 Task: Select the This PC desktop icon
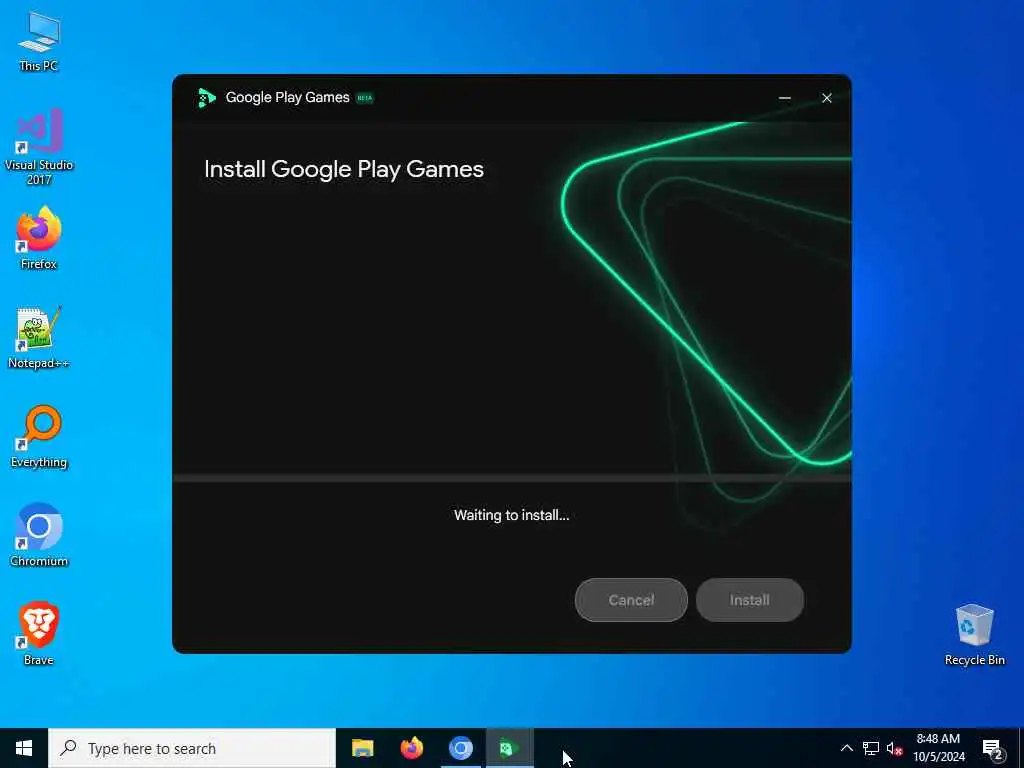point(39,42)
